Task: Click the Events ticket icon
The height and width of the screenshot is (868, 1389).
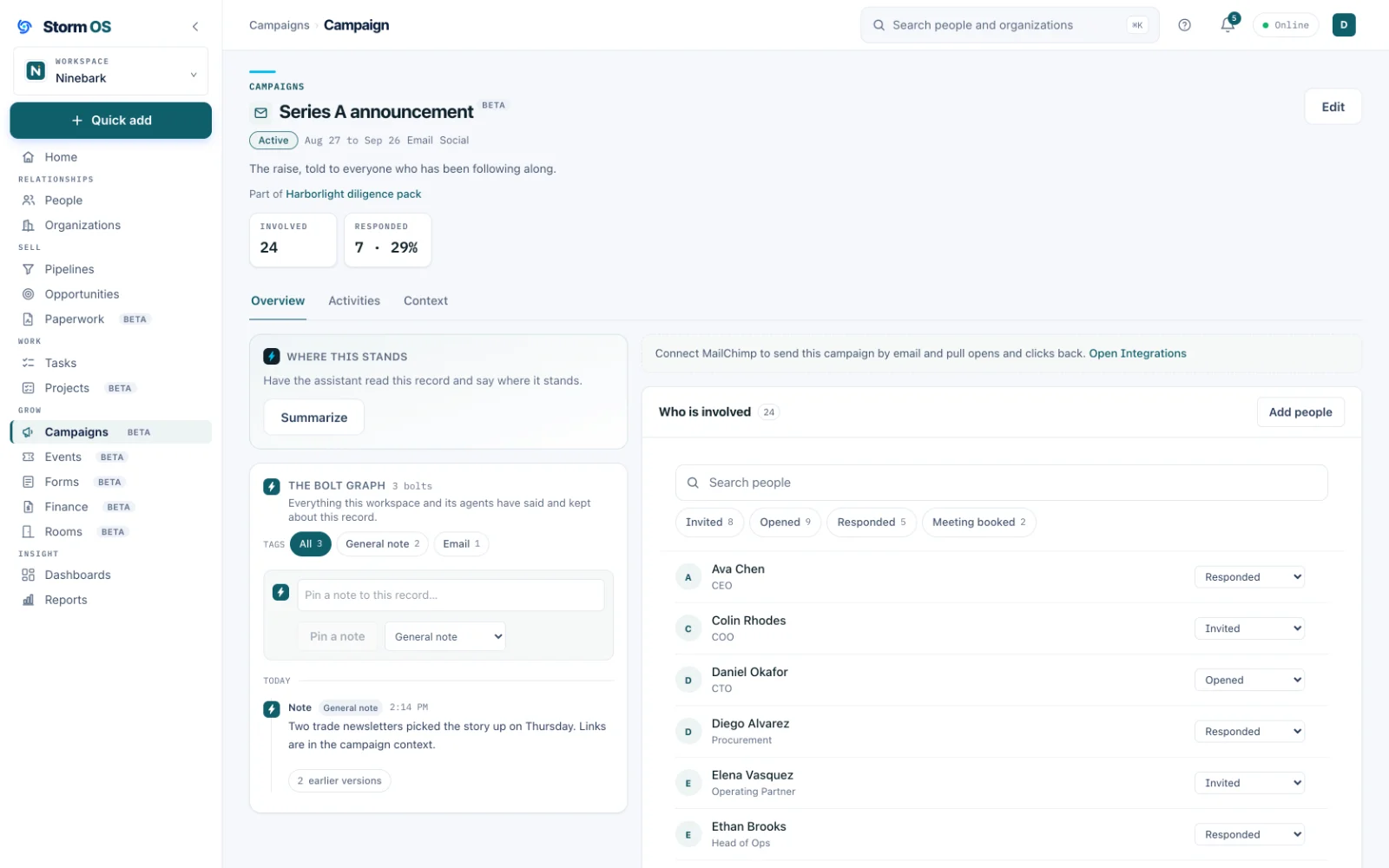Action: pos(29,457)
